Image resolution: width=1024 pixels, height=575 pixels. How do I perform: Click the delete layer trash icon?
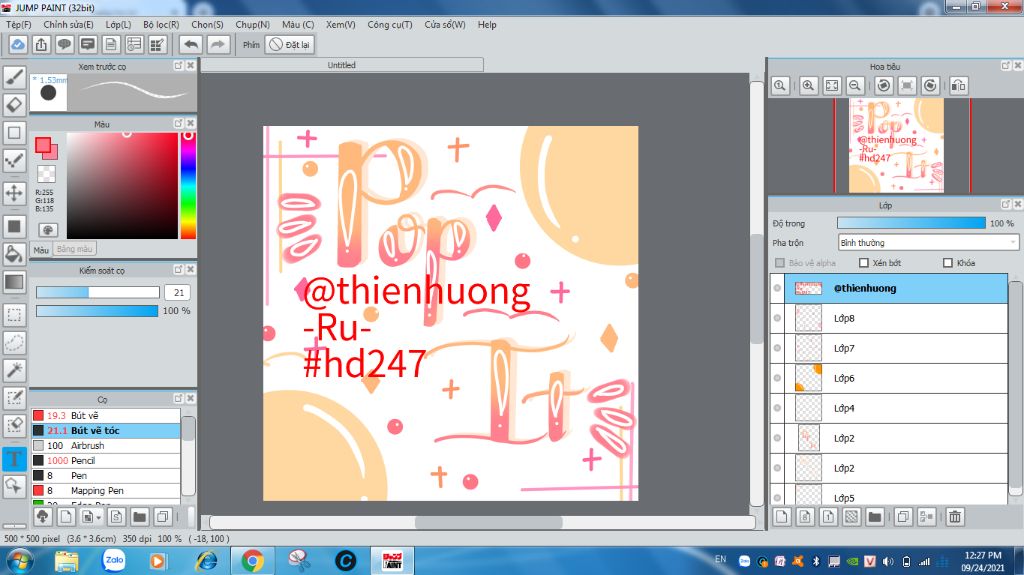(955, 517)
